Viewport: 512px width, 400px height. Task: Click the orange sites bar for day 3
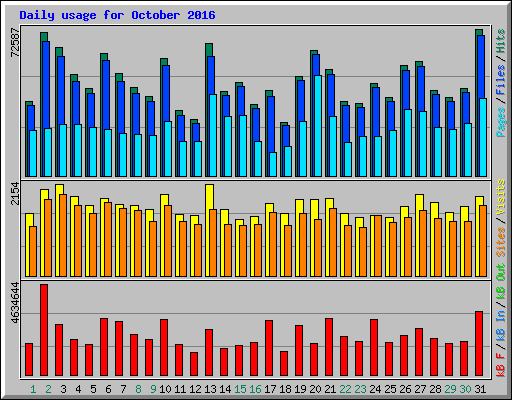[63, 235]
